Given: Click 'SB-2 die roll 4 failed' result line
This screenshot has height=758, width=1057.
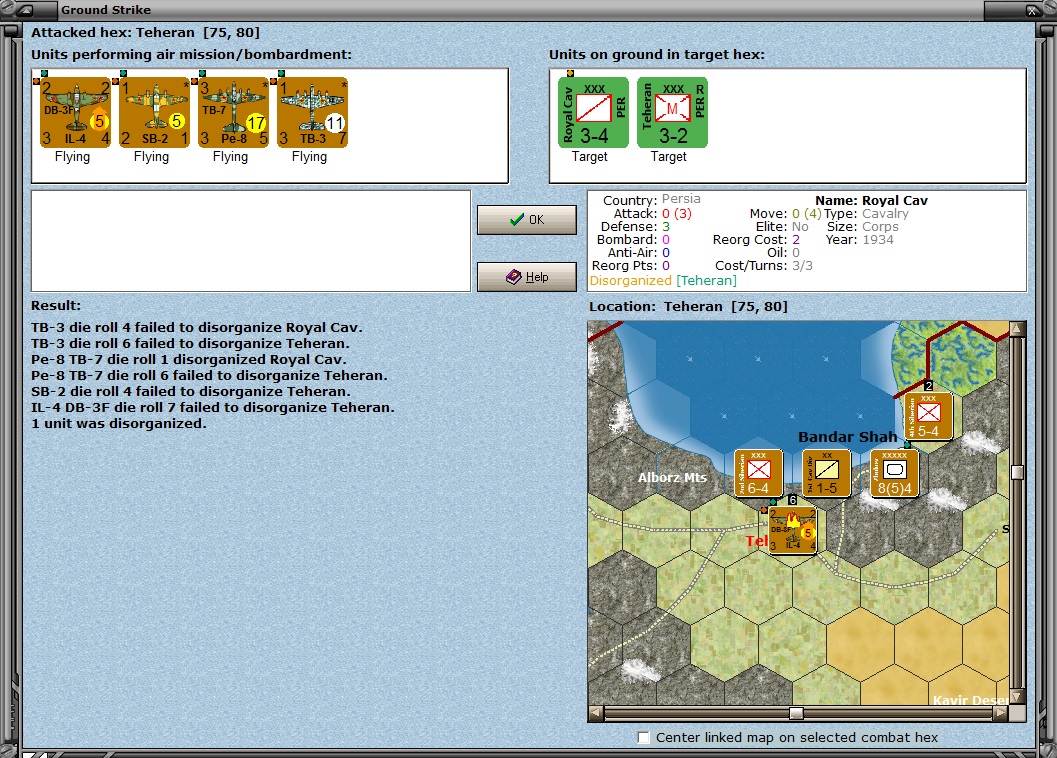Looking at the screenshot, I should 191,392.
